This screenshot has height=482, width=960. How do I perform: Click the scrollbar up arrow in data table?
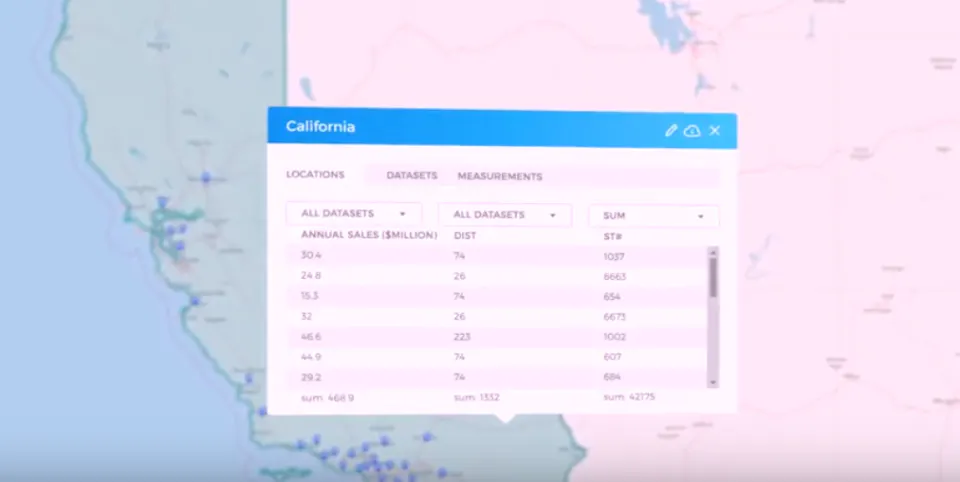(x=713, y=252)
